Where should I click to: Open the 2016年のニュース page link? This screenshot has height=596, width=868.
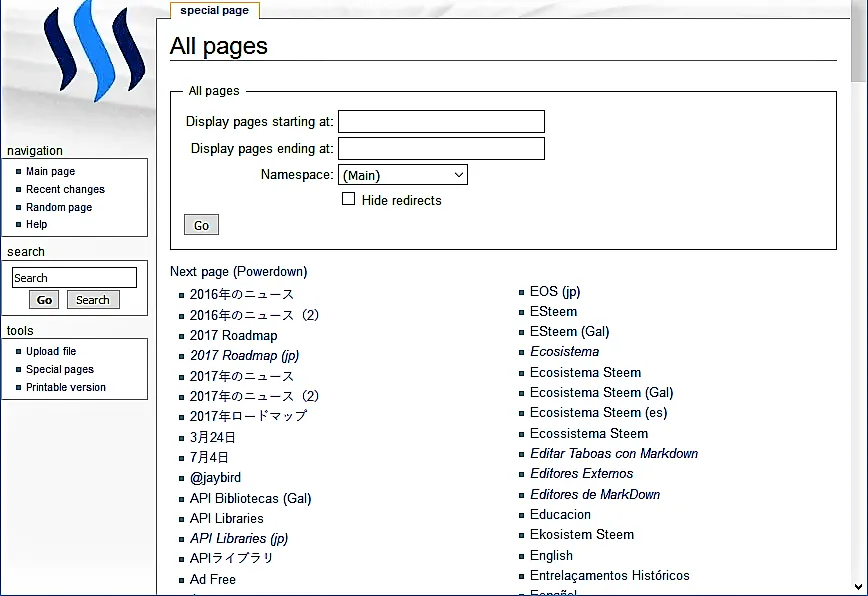click(242, 294)
